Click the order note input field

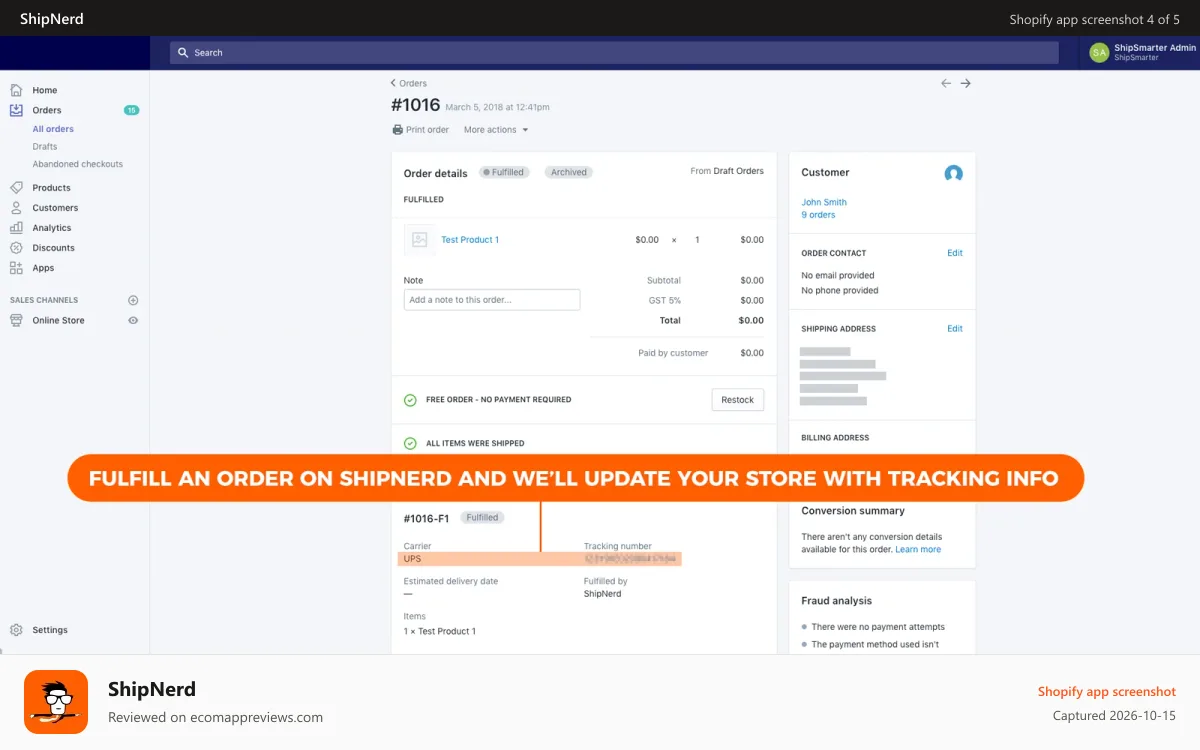pos(492,300)
